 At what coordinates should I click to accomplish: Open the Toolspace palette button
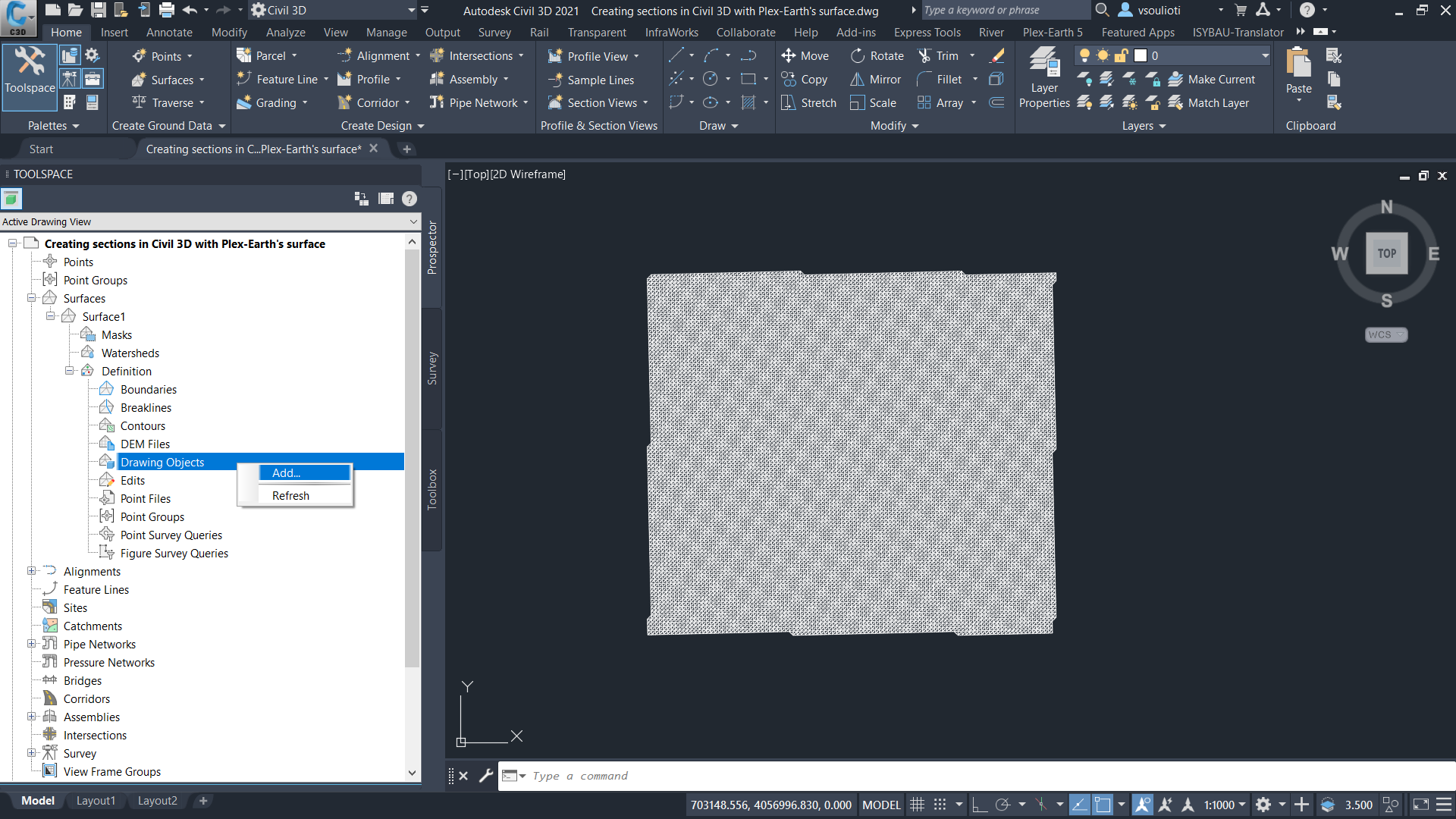(30, 77)
